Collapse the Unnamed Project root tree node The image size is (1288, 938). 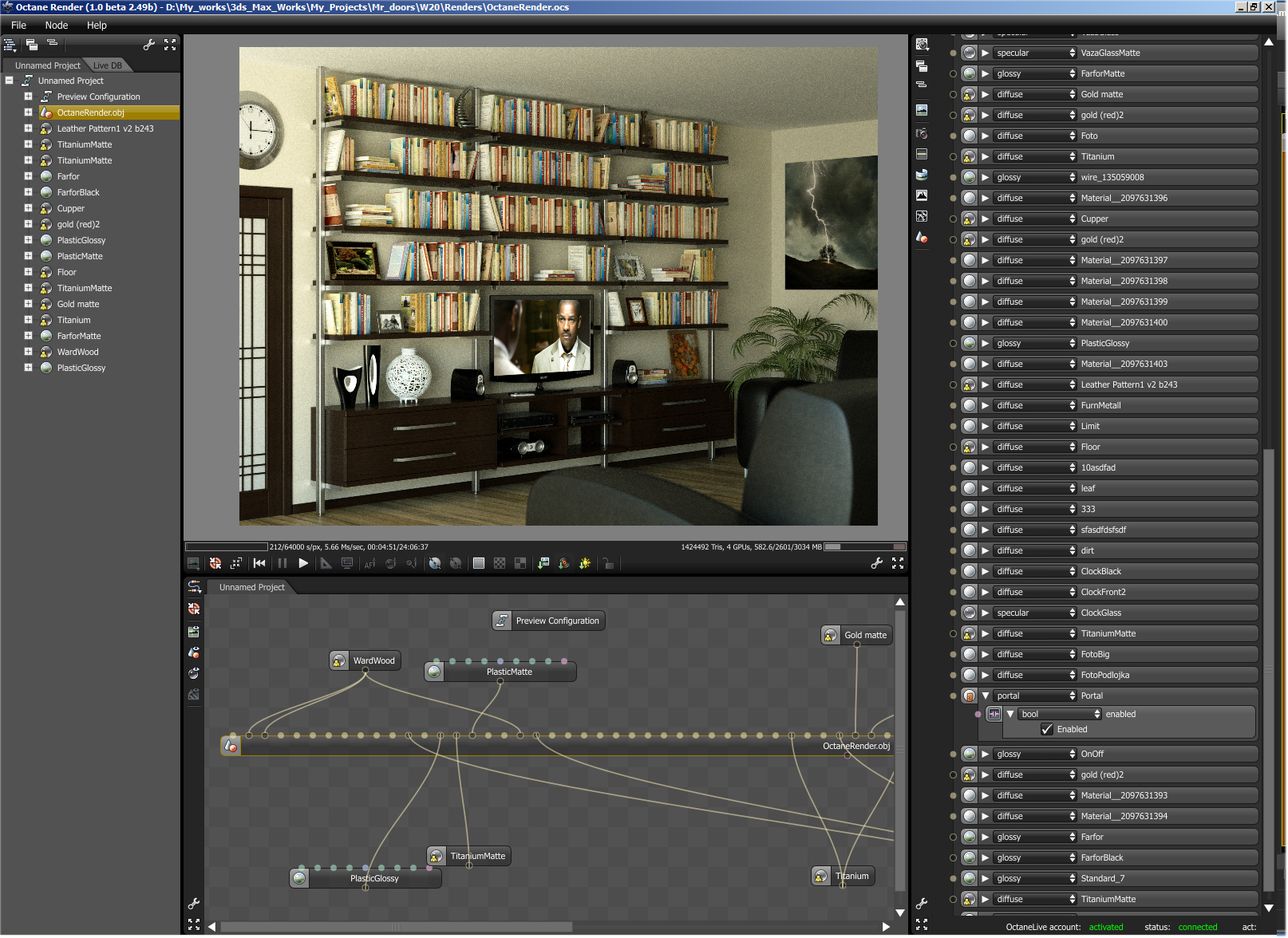pyautogui.click(x=9, y=81)
